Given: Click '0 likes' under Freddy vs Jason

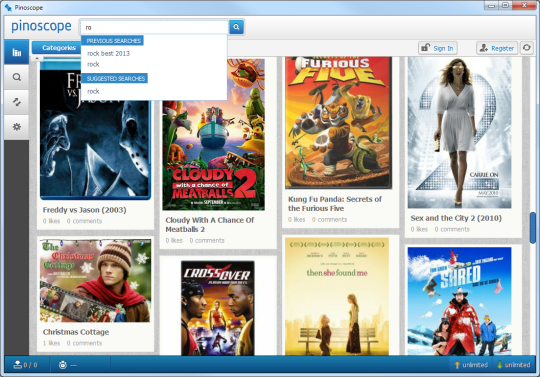Looking at the screenshot, I should pyautogui.click(x=51, y=221).
